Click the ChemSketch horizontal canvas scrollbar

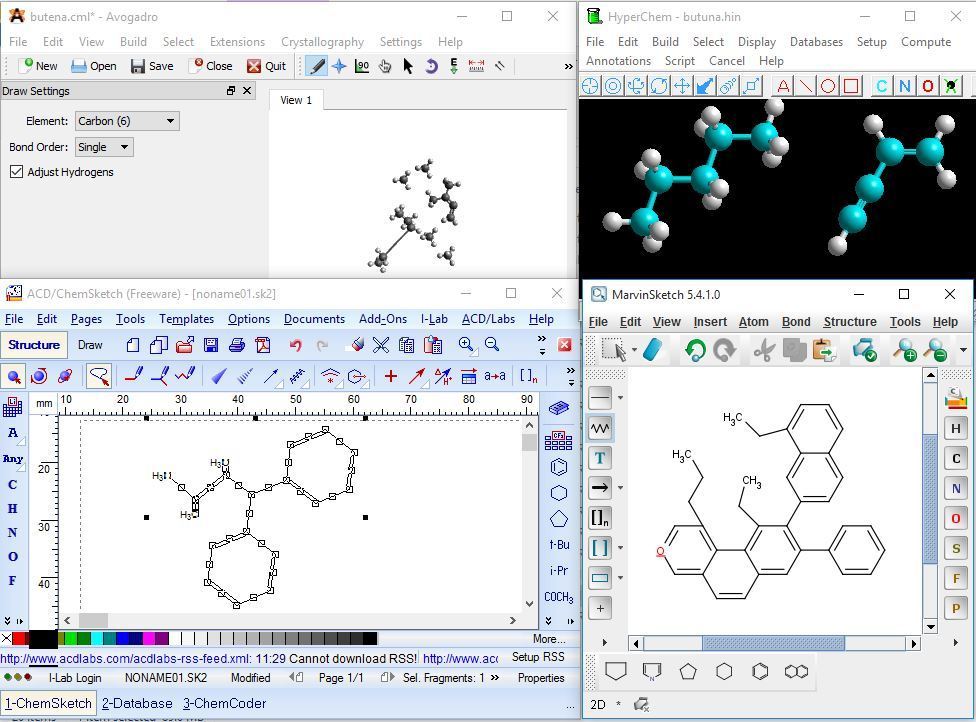click(290, 621)
